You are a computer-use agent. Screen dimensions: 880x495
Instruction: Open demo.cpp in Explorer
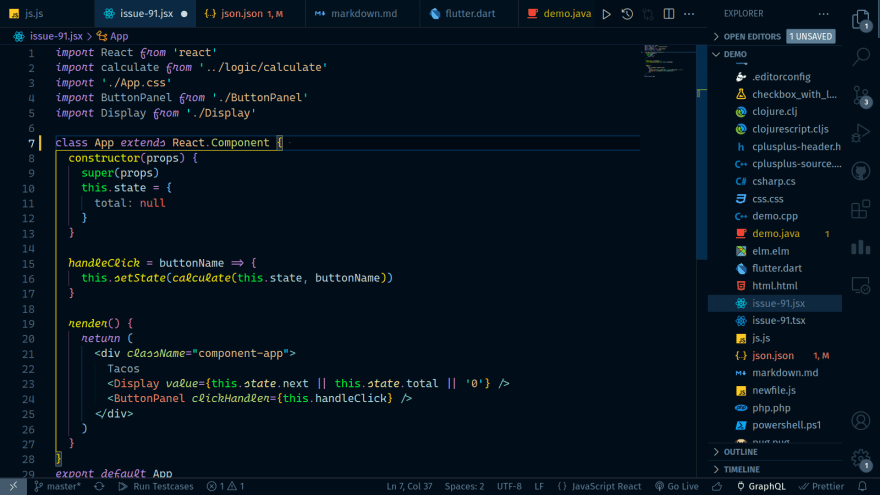pos(775,216)
